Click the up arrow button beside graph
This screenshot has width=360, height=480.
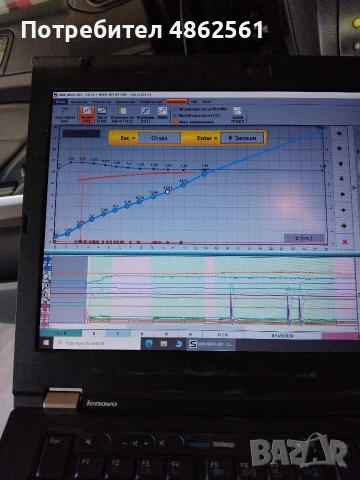click(x=341, y=164)
